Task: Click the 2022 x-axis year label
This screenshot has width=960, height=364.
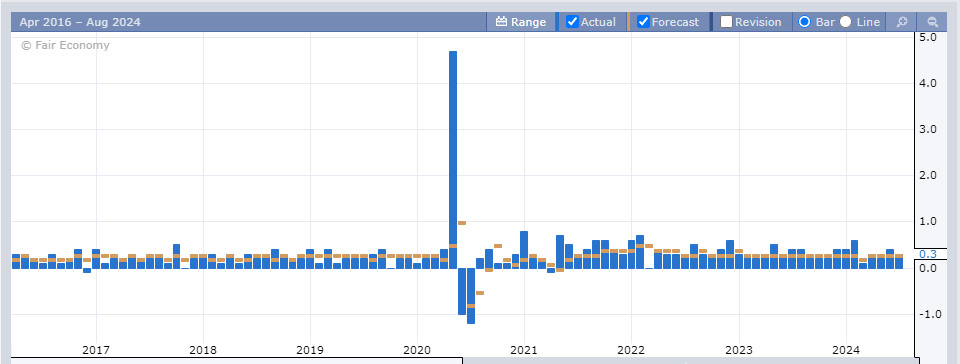Action: (x=631, y=351)
